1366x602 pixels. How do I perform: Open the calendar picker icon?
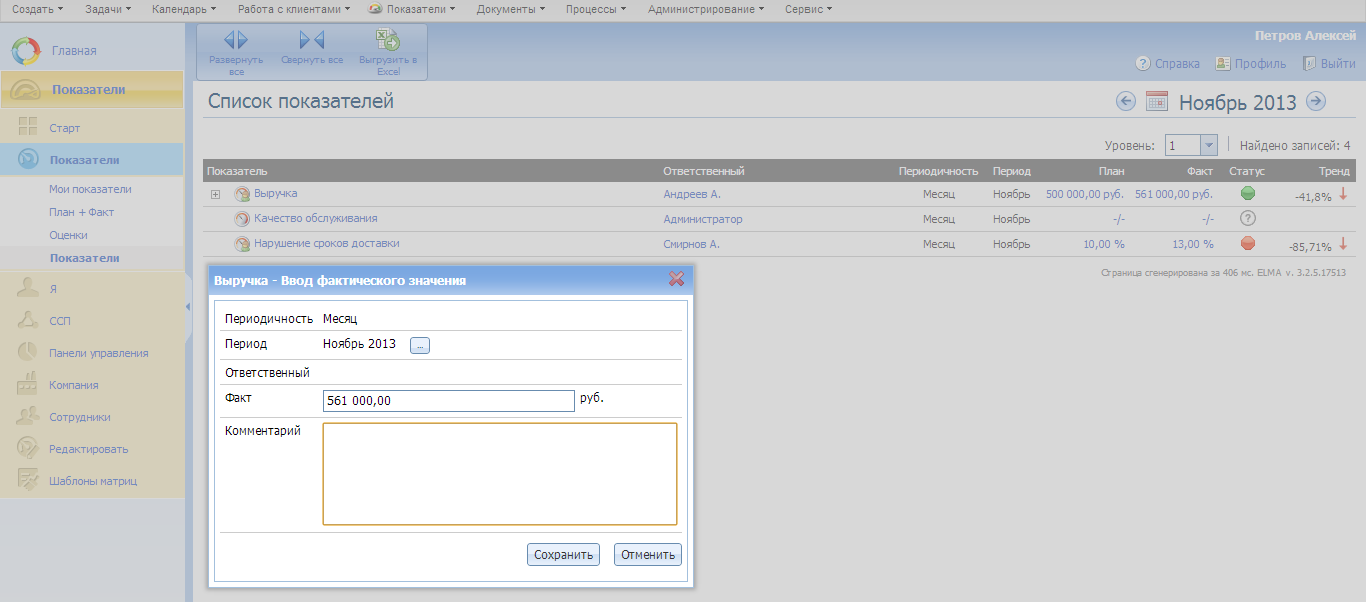tap(1157, 101)
